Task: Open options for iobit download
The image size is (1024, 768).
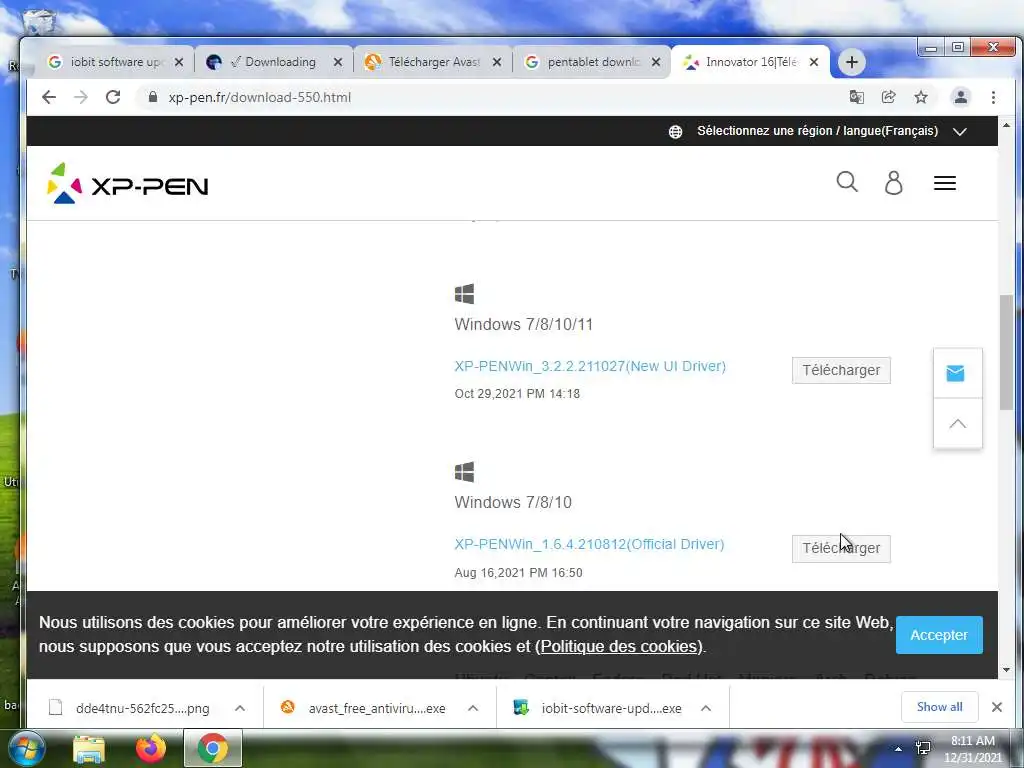Action: click(706, 709)
